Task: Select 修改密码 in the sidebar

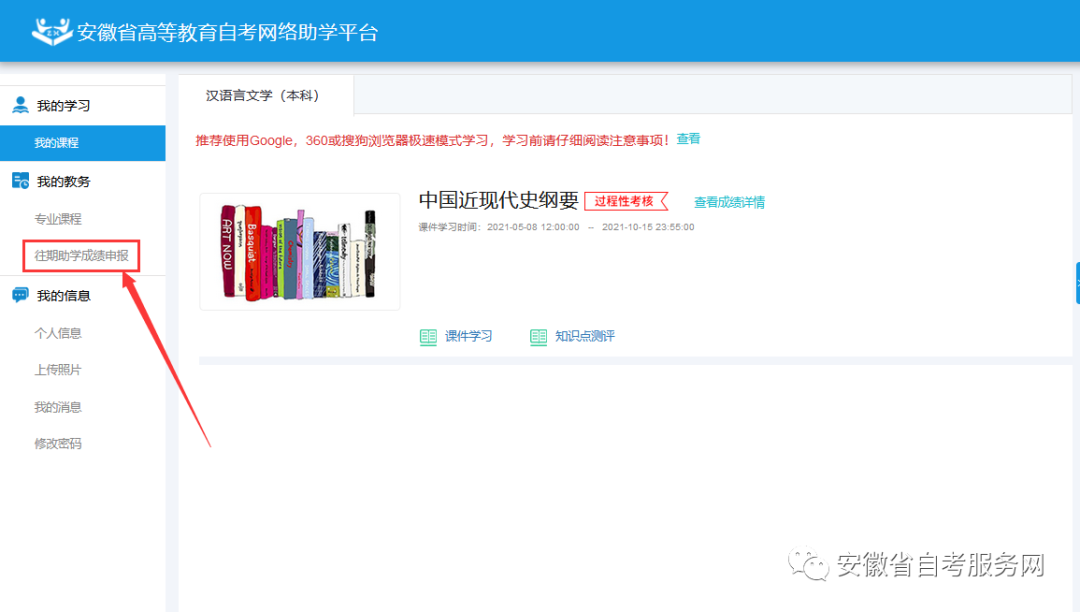Action: click(x=58, y=444)
